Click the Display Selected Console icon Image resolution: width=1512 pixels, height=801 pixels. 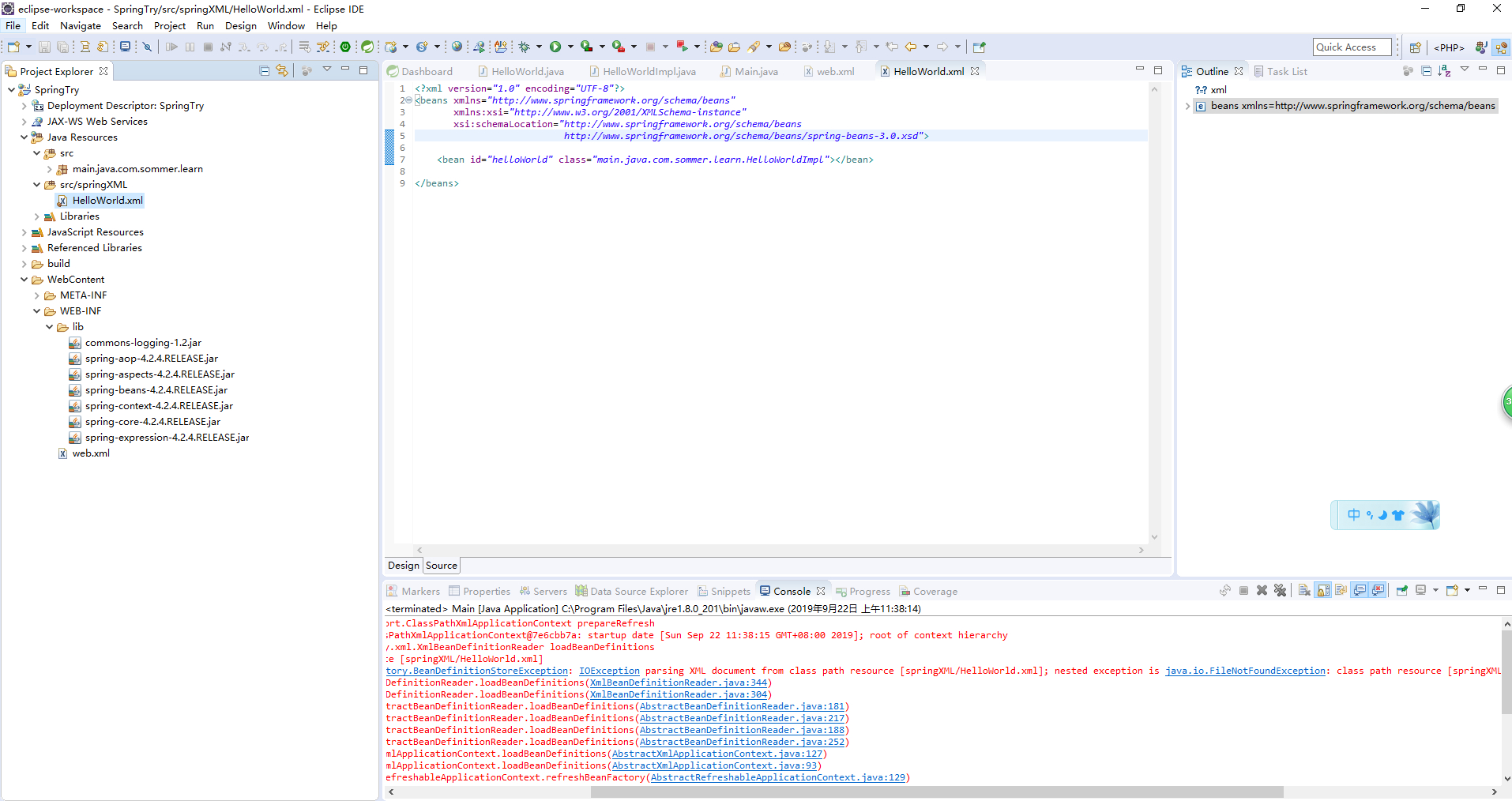click(x=1420, y=591)
